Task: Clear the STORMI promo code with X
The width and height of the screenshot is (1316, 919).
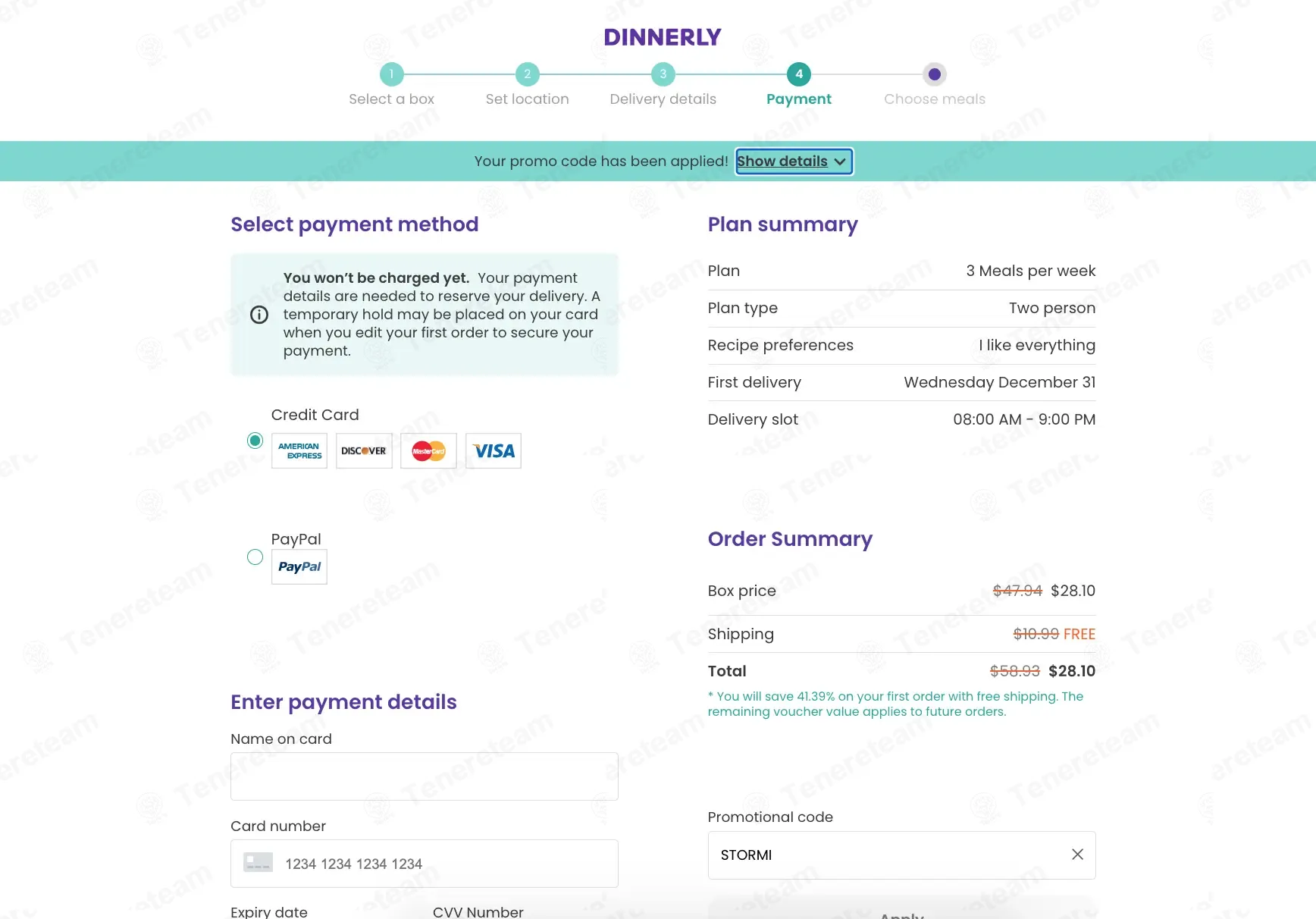Action: [1077, 855]
